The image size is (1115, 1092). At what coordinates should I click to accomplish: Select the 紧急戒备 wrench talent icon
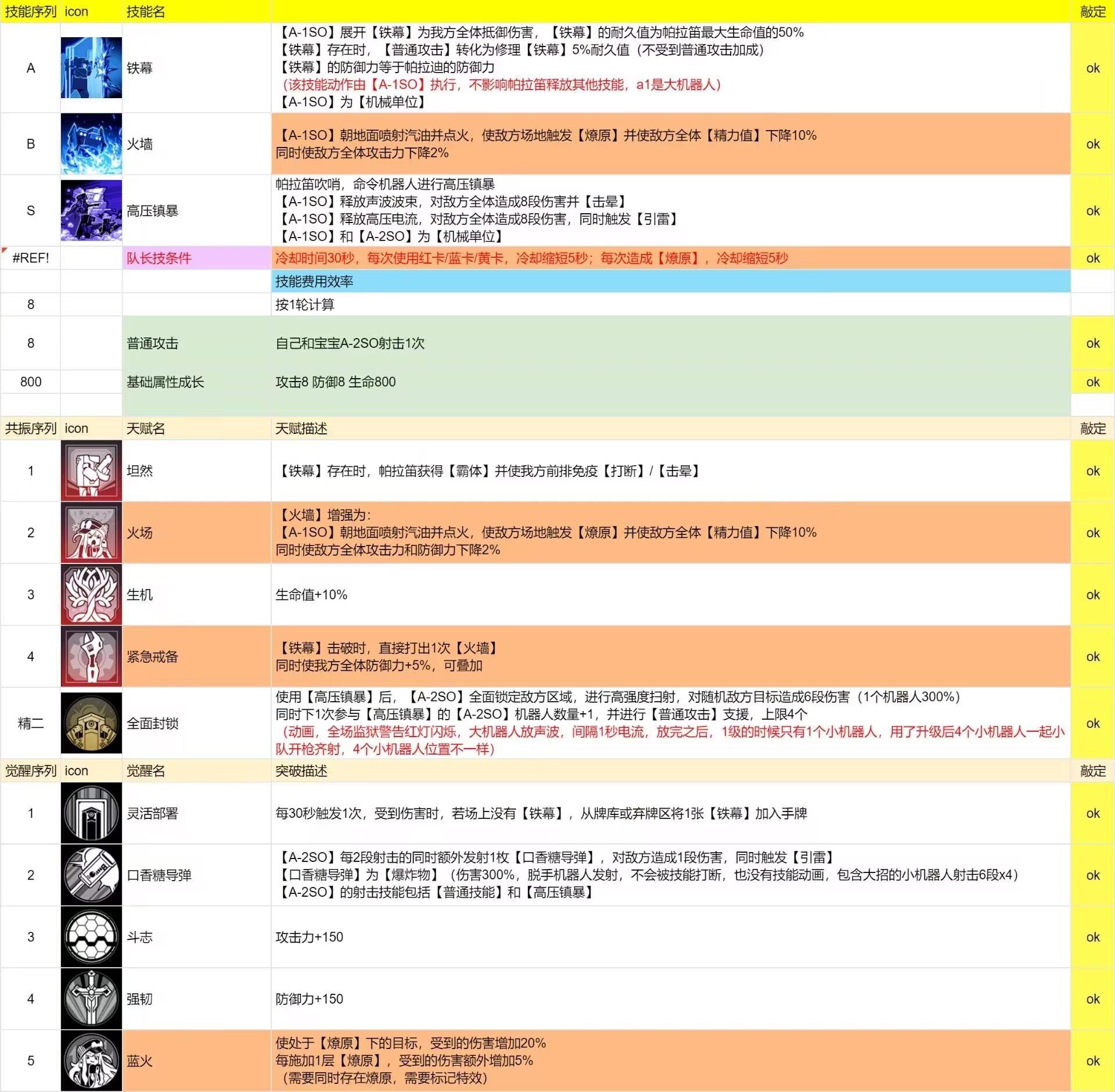point(91,656)
